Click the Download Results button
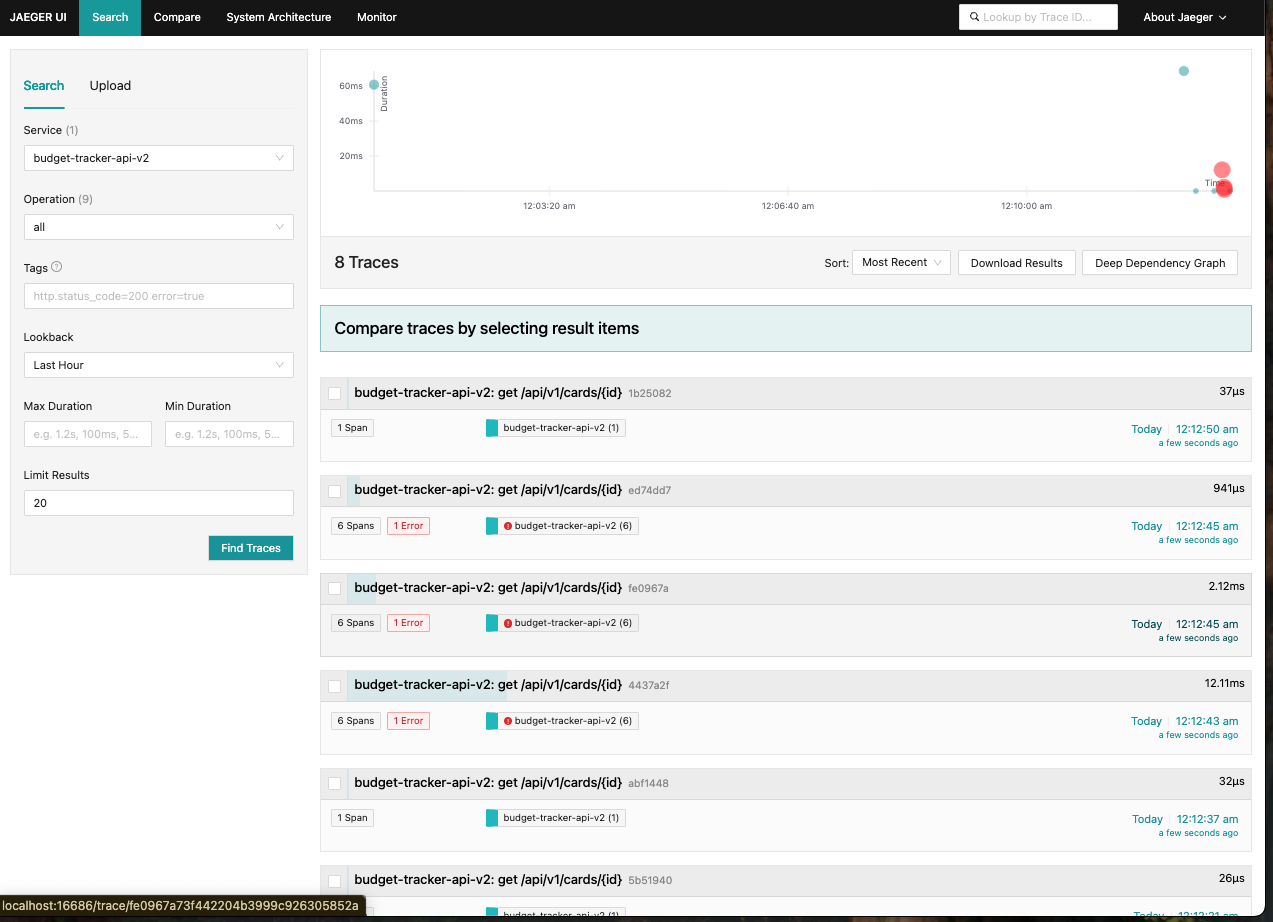Screen dimensions: 1273x922 1016,263
